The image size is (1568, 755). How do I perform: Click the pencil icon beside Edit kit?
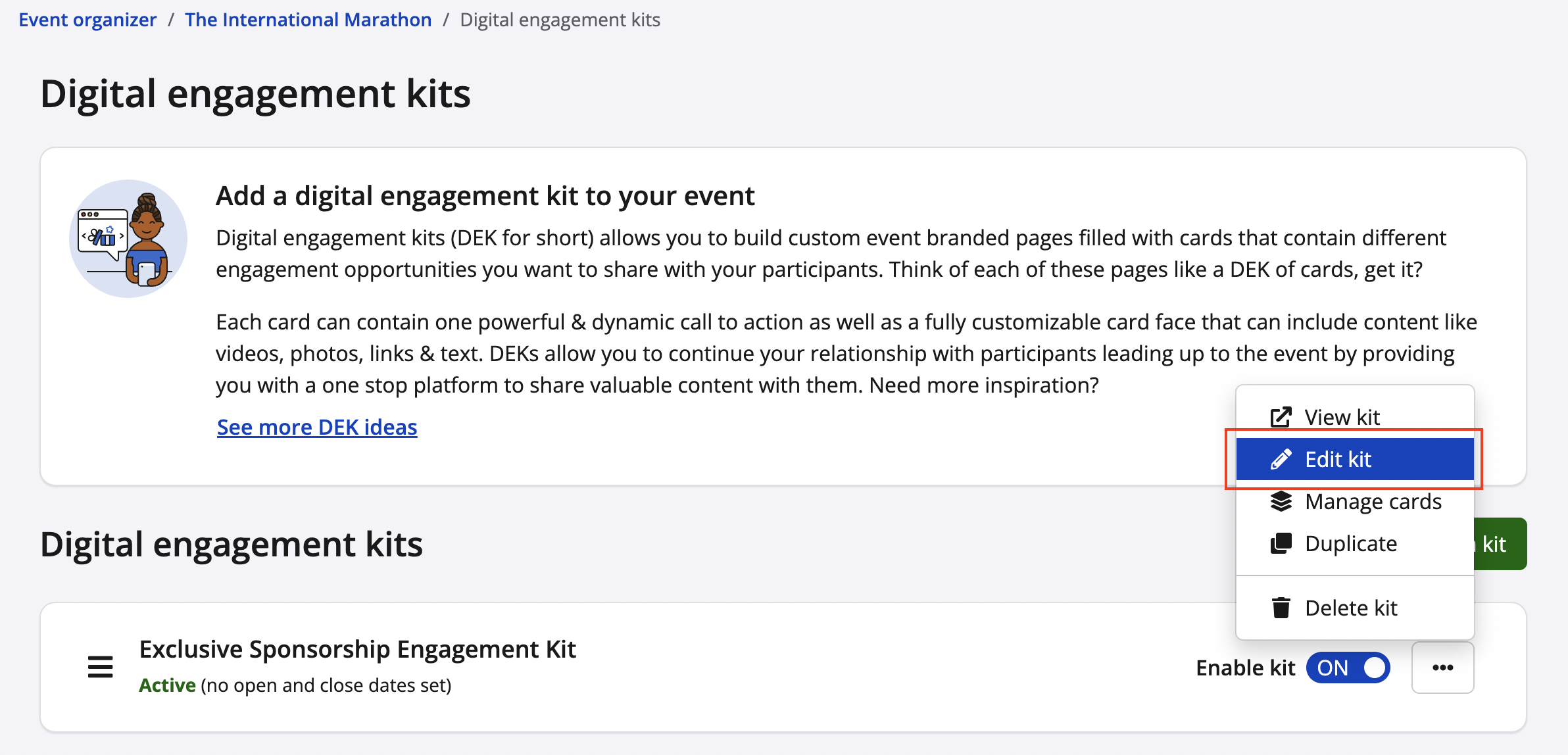click(x=1281, y=459)
